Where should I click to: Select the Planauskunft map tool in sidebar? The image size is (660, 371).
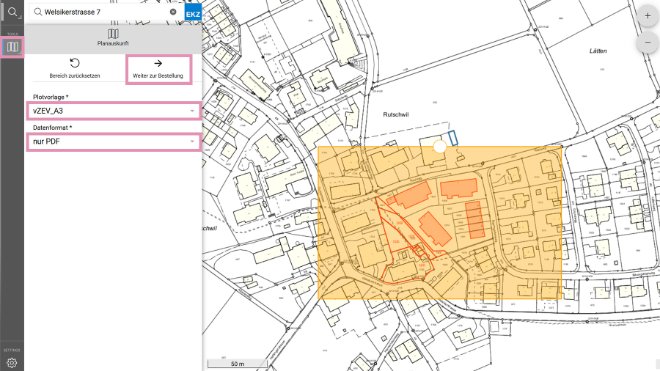pos(12,47)
